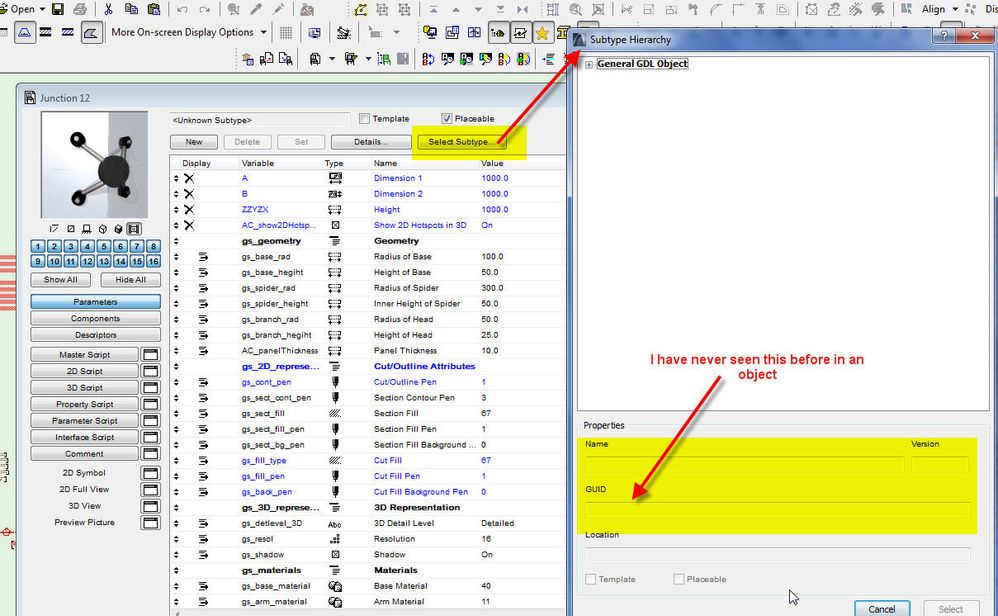Switch to the Descriptors section
The image size is (998, 616).
[96, 335]
